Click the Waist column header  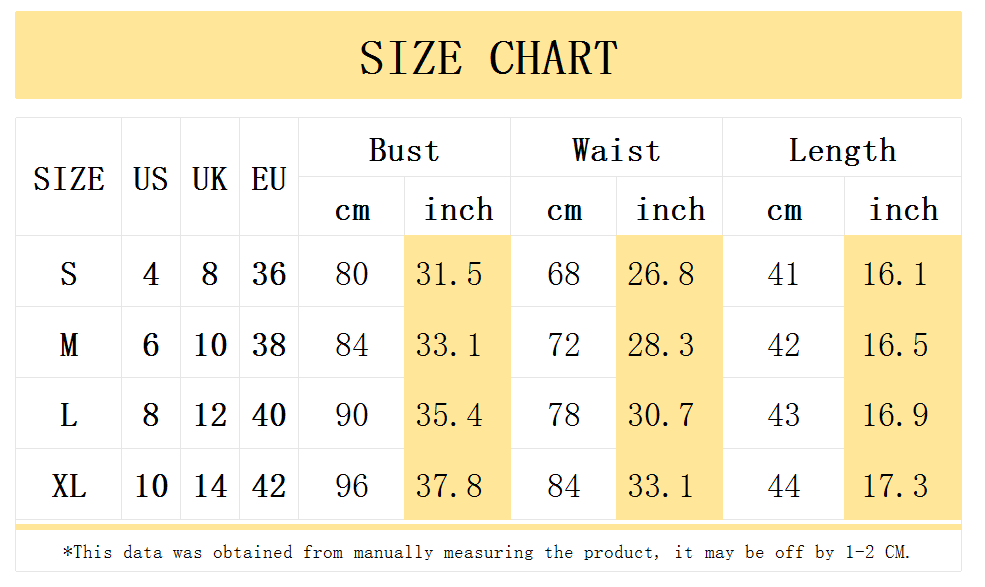pos(616,148)
